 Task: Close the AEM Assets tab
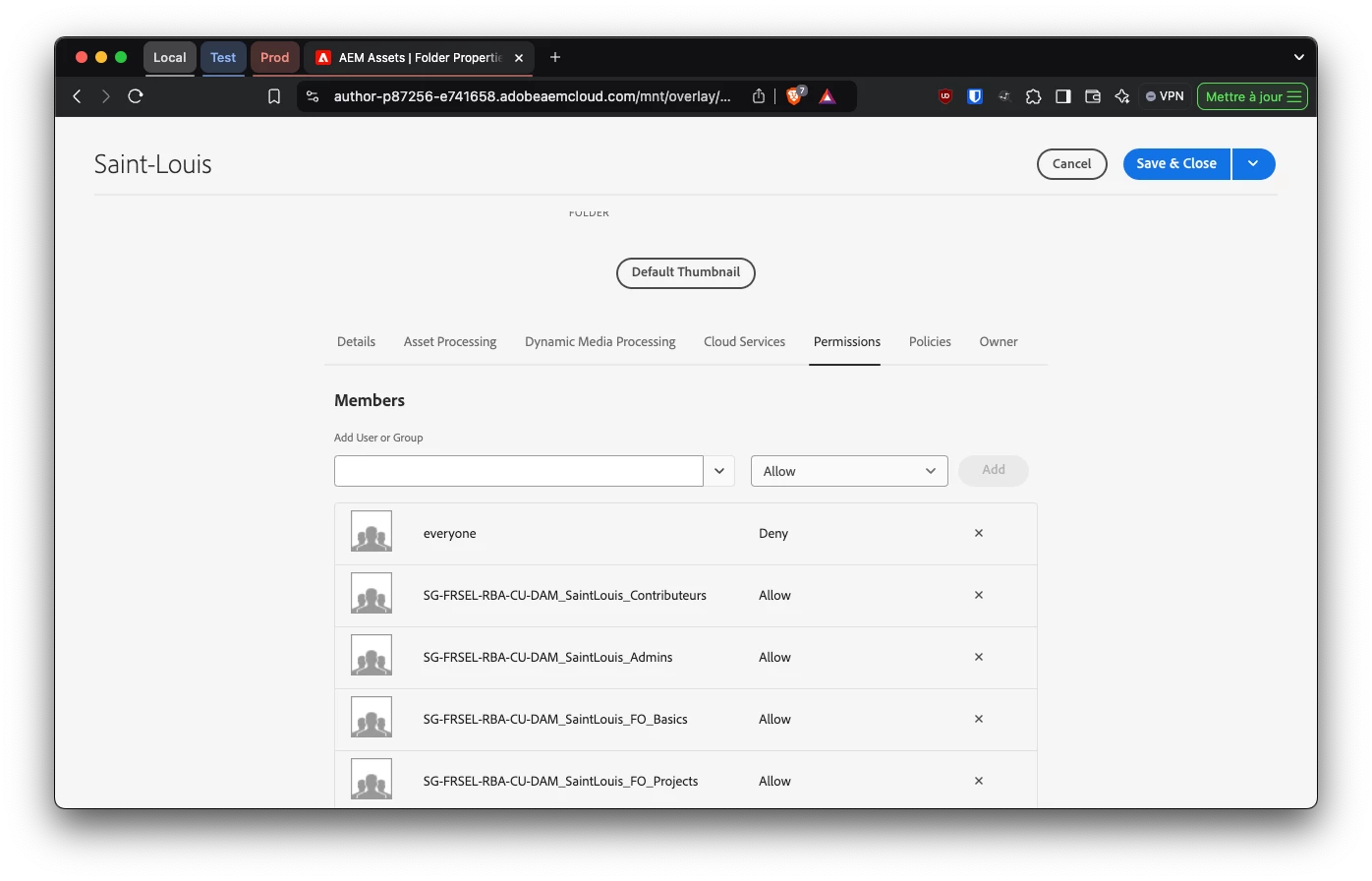coord(519,58)
